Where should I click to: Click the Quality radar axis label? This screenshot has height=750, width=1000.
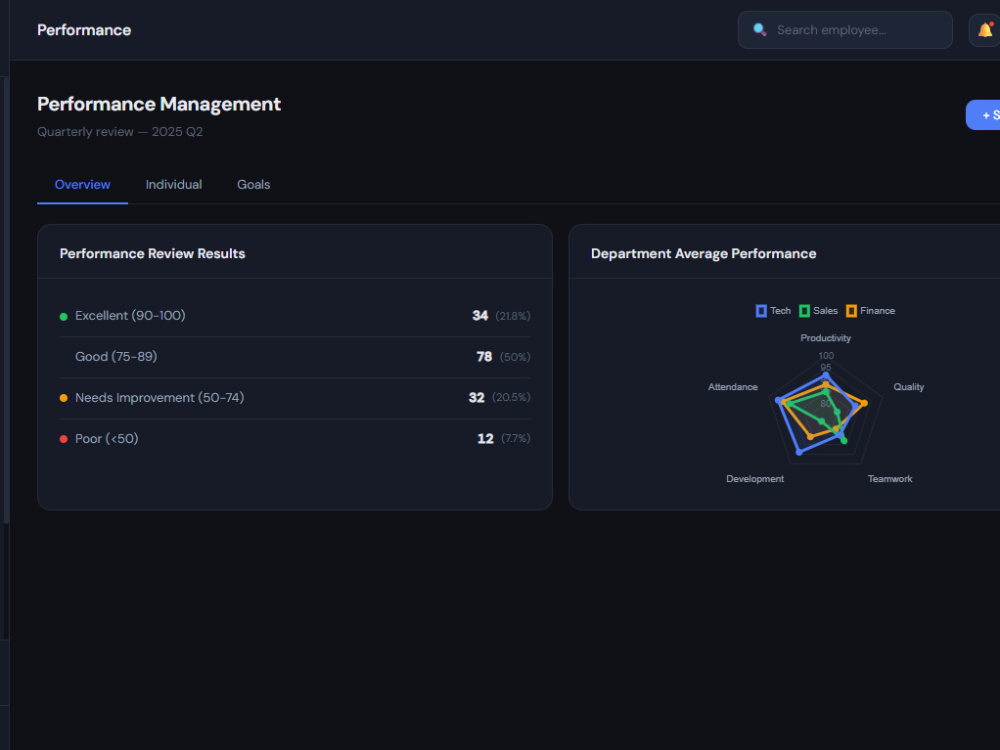(x=908, y=386)
